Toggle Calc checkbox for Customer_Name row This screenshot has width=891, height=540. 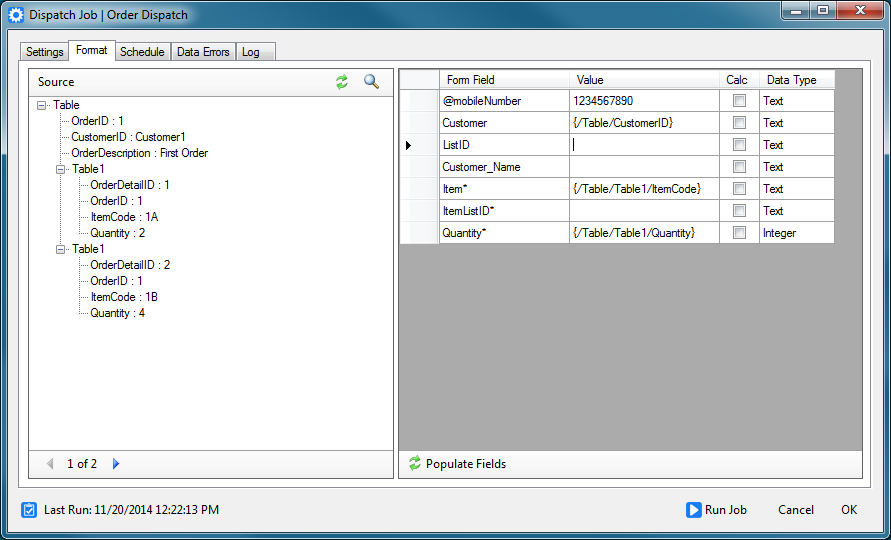point(739,167)
